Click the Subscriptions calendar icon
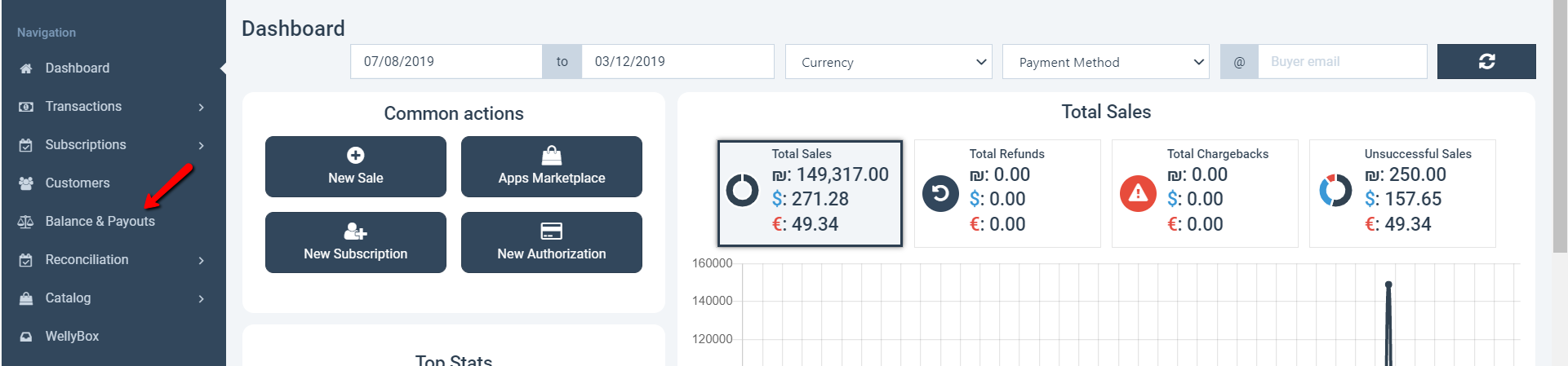The image size is (1568, 366). 26,145
